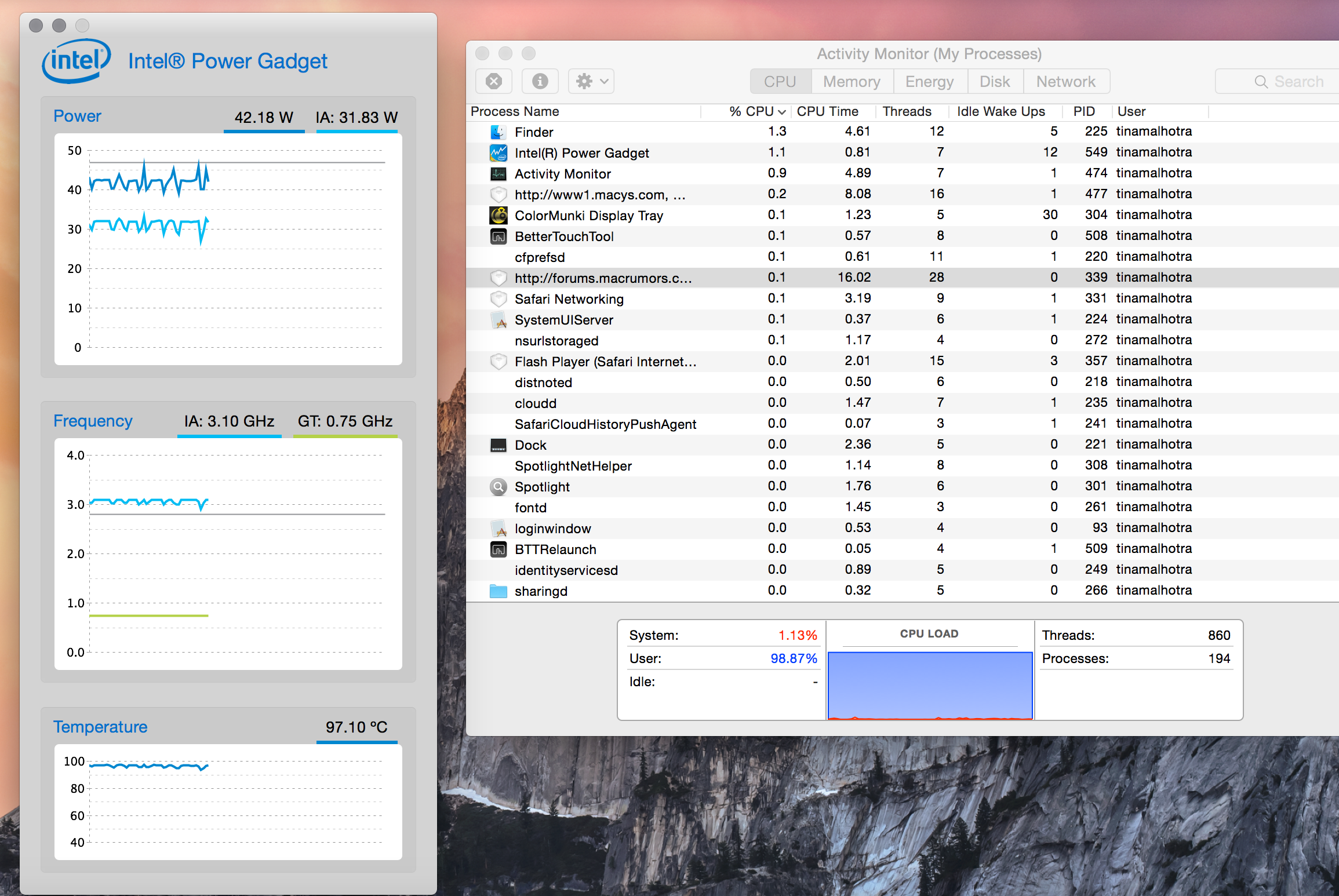Click the Intel logo in Power Gadget

[76, 61]
